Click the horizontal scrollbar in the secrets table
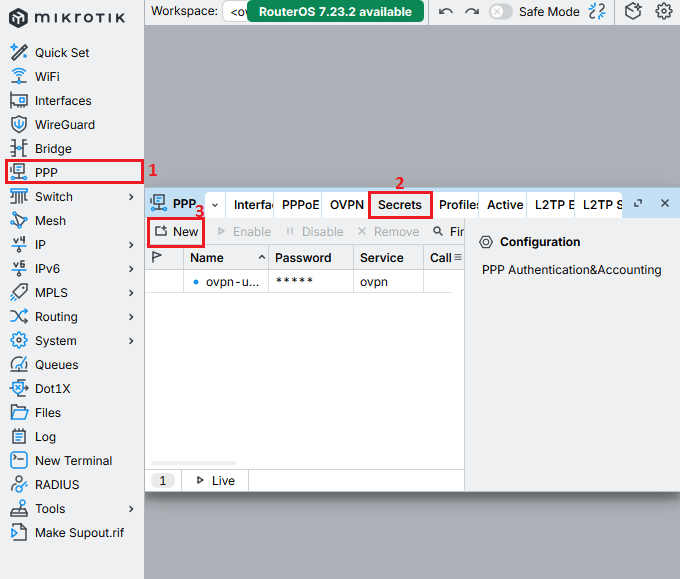The image size is (680, 579). pos(193,463)
